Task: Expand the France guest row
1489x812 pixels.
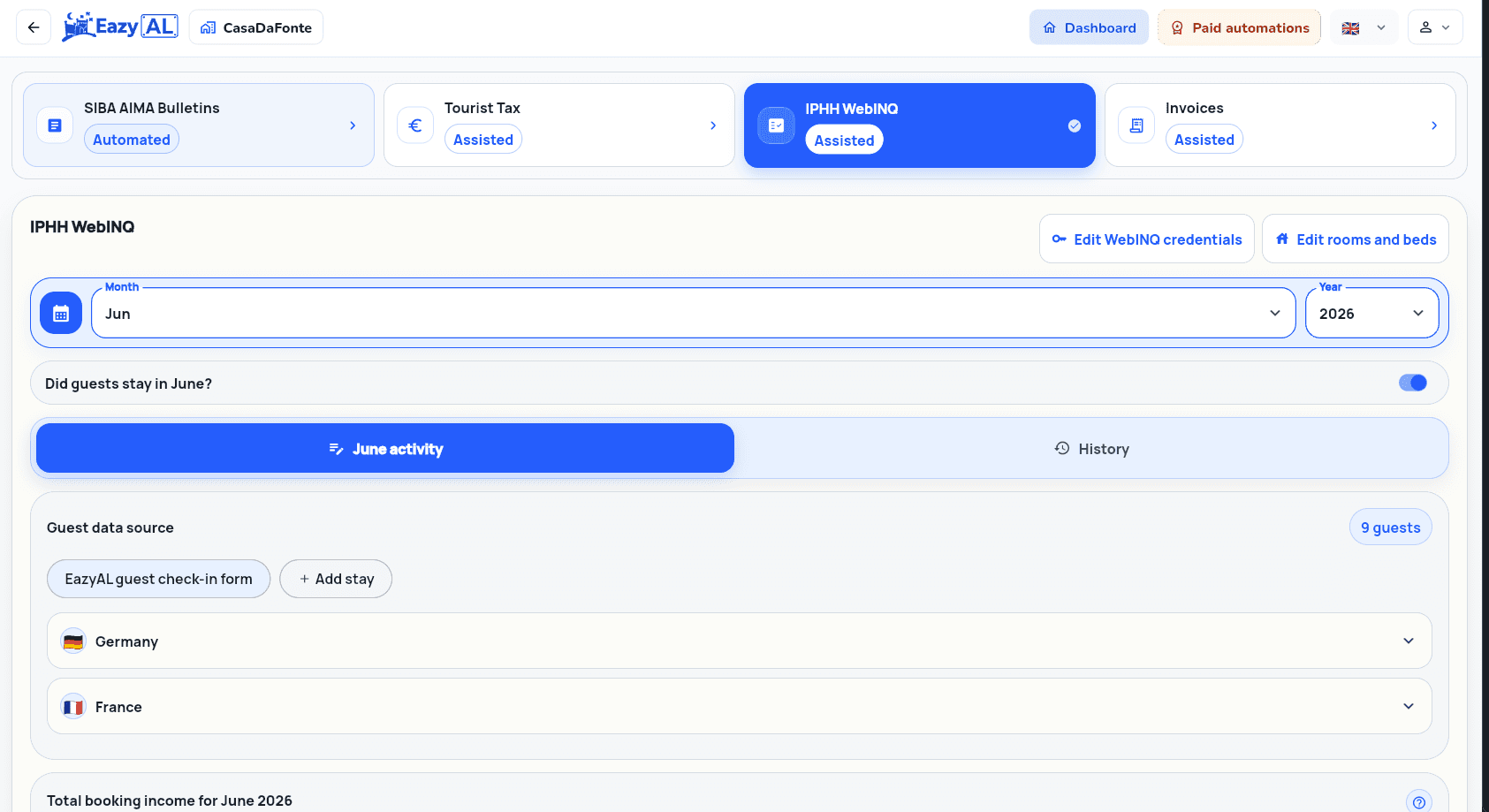Action: pyautogui.click(x=740, y=706)
